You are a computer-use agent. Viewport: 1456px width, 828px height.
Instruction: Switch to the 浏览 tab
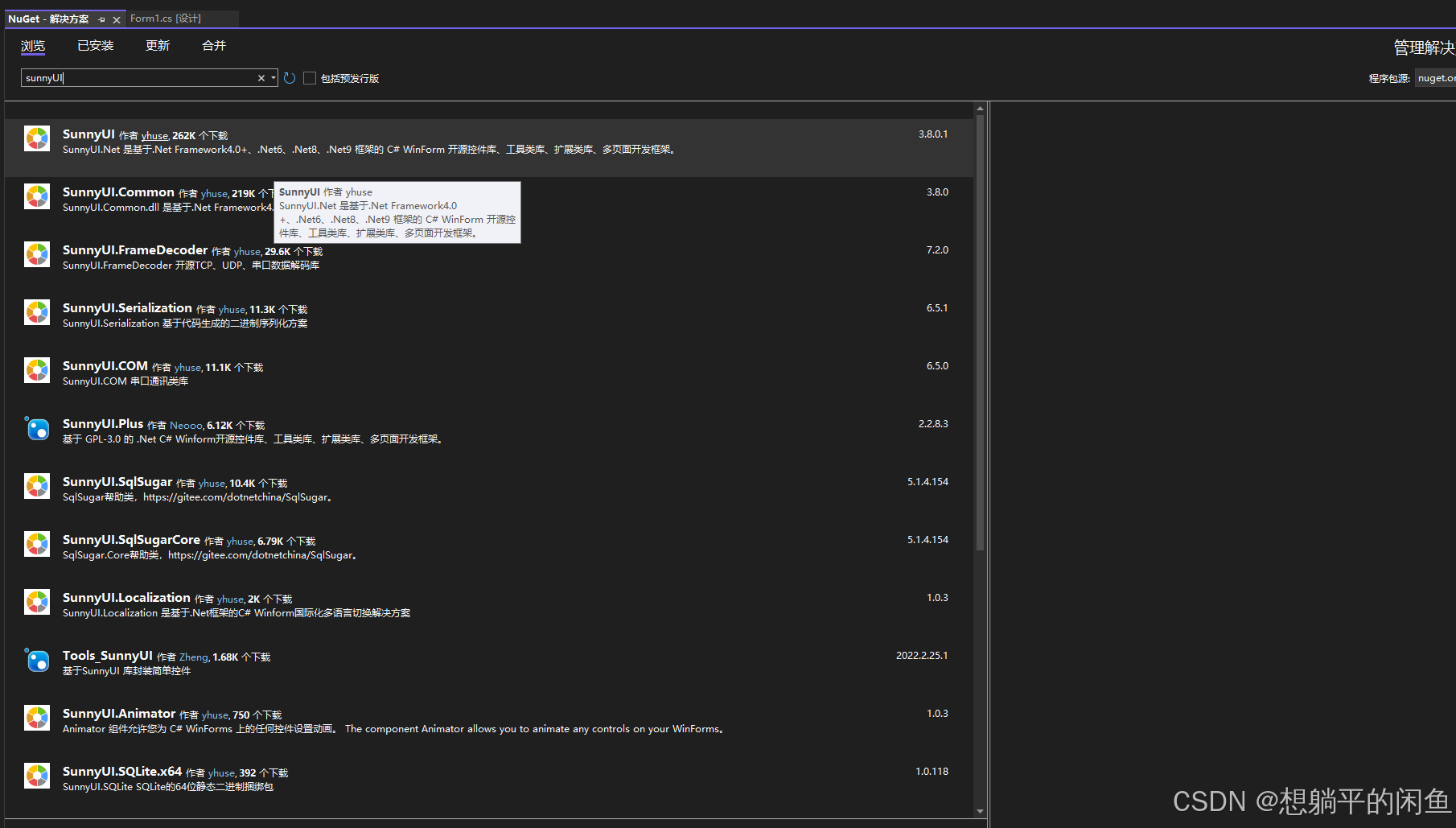(33, 46)
